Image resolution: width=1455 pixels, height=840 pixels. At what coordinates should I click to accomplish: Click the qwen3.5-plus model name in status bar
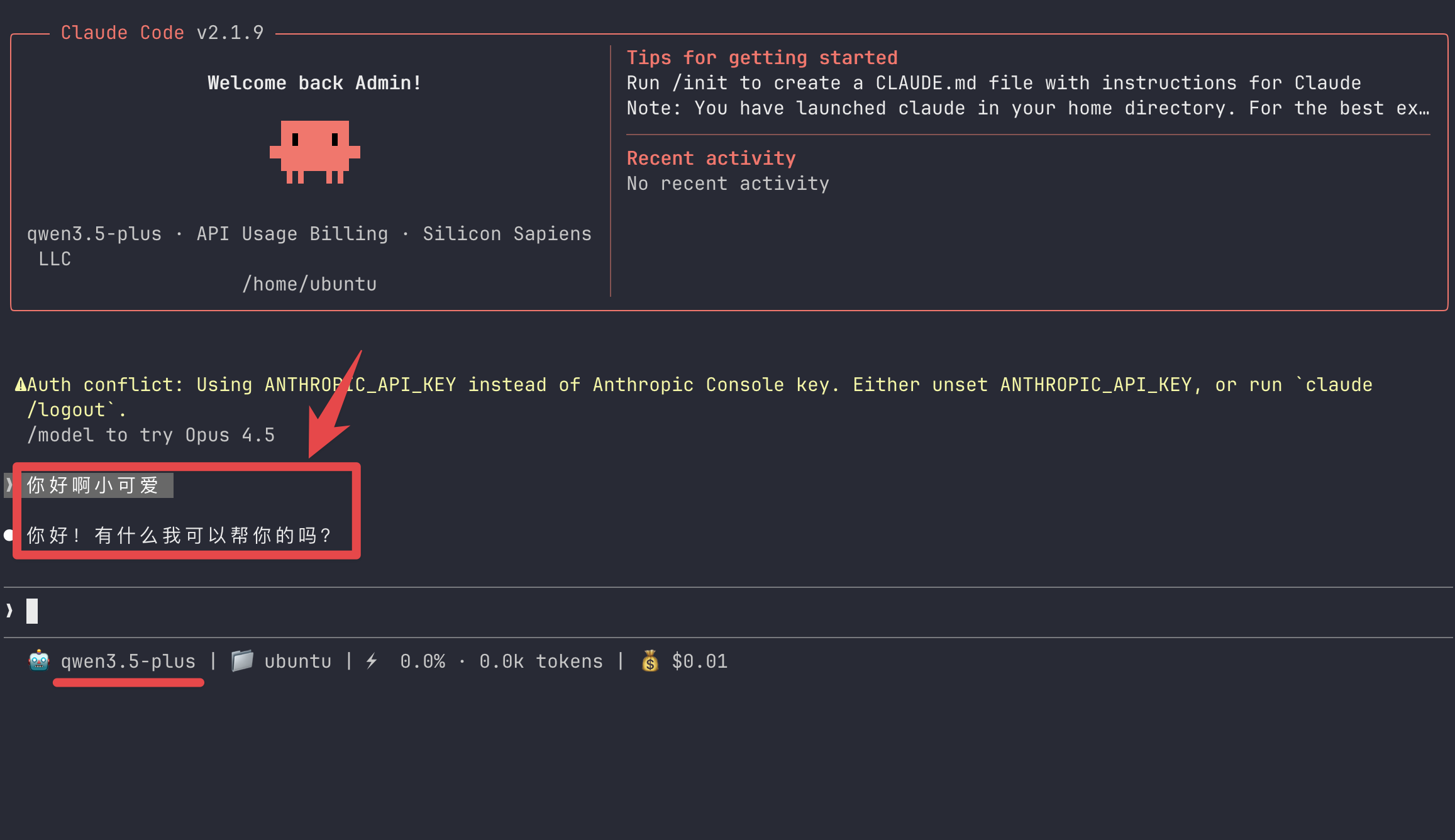(x=128, y=661)
